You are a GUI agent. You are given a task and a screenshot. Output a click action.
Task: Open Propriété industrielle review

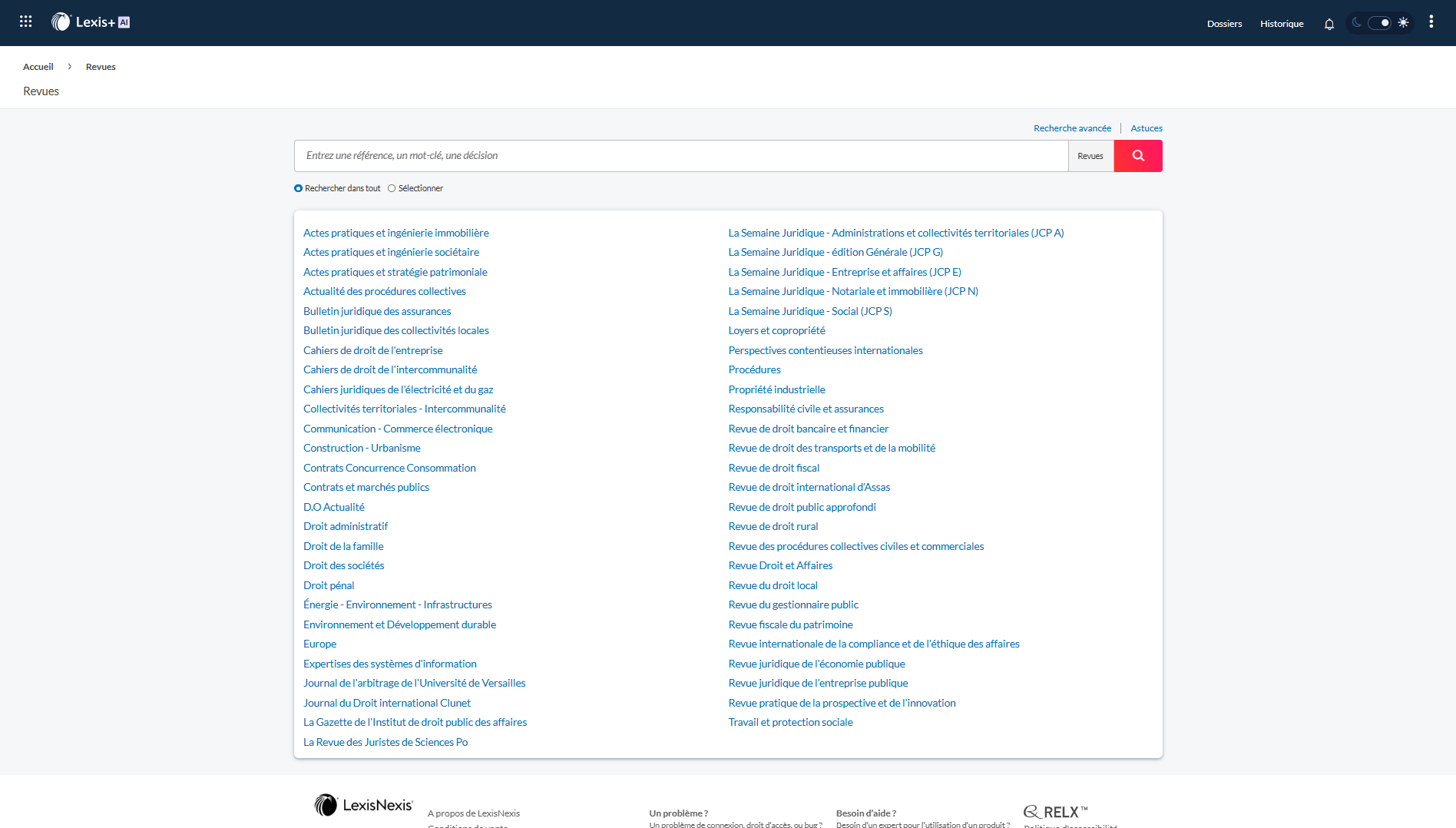point(777,389)
